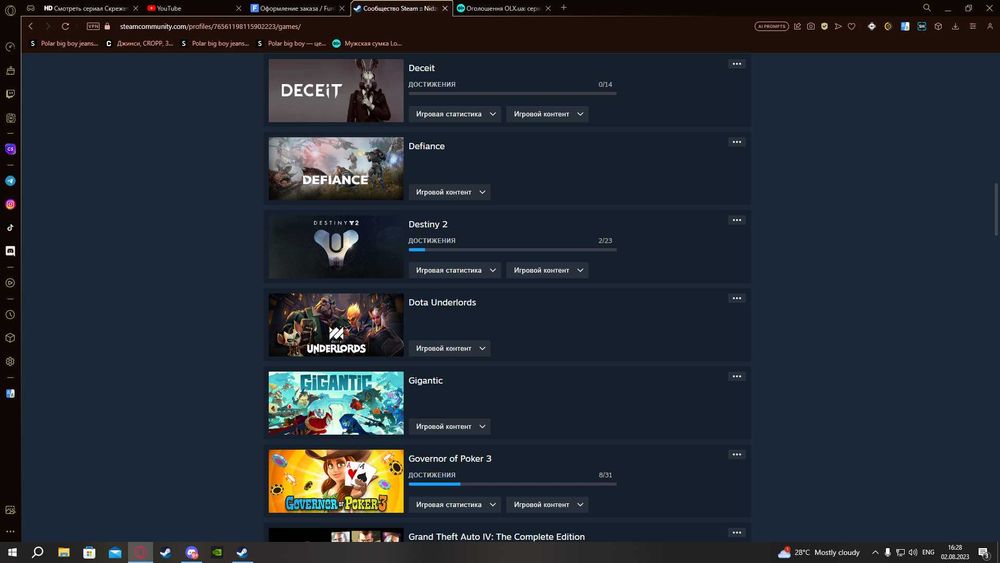Expand 'Игровая статистика' for Governor of Poker 3
The height and width of the screenshot is (563, 1000).
click(455, 504)
